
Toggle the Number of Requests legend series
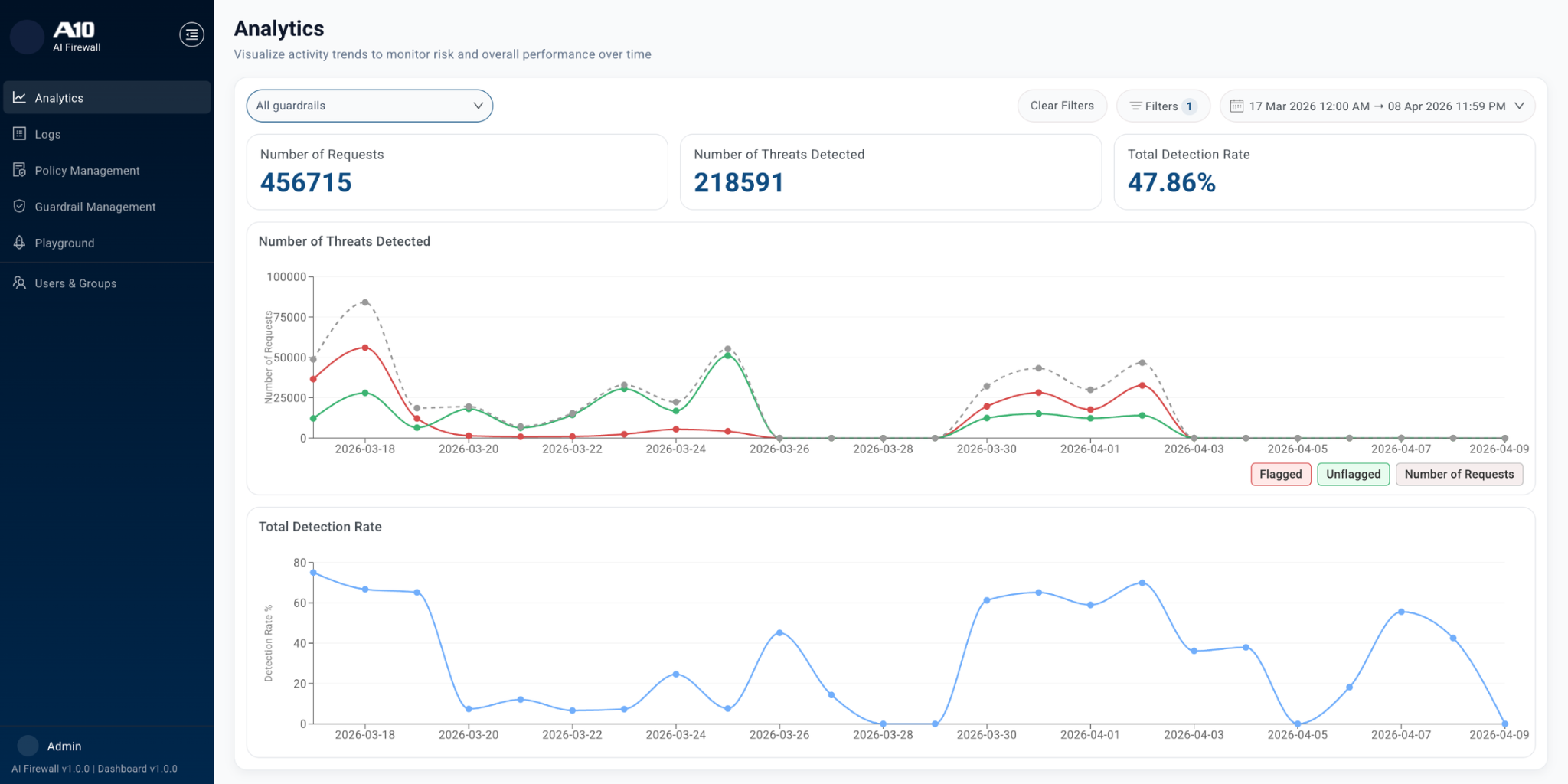[1459, 474]
